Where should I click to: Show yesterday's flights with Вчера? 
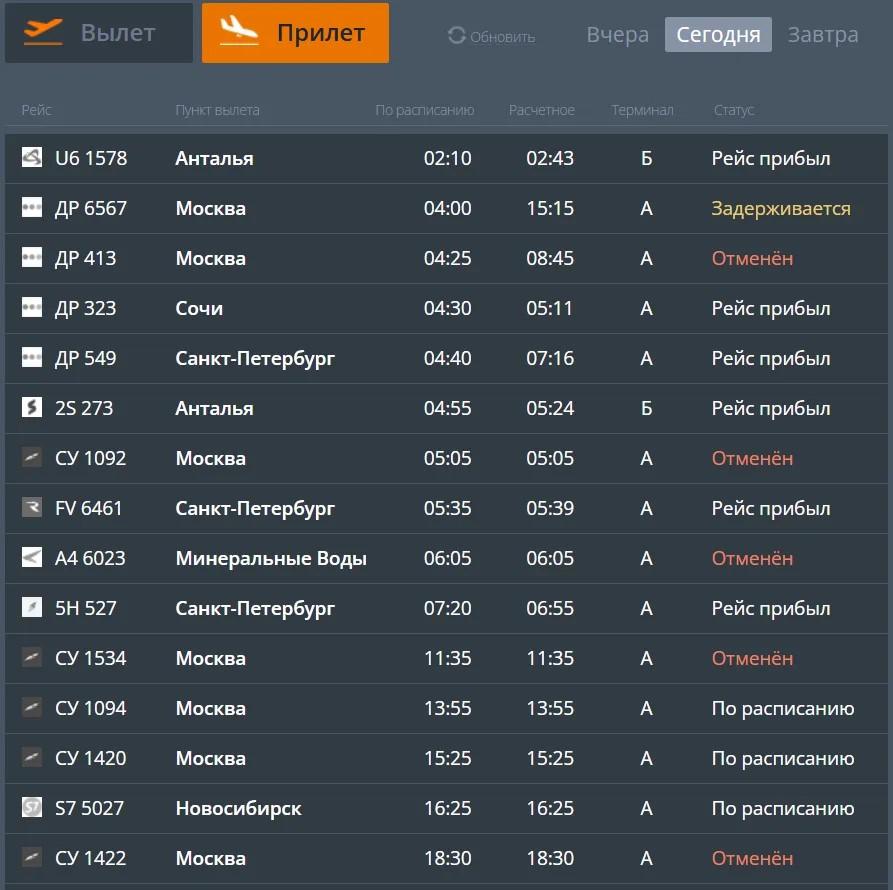pyautogui.click(x=618, y=35)
